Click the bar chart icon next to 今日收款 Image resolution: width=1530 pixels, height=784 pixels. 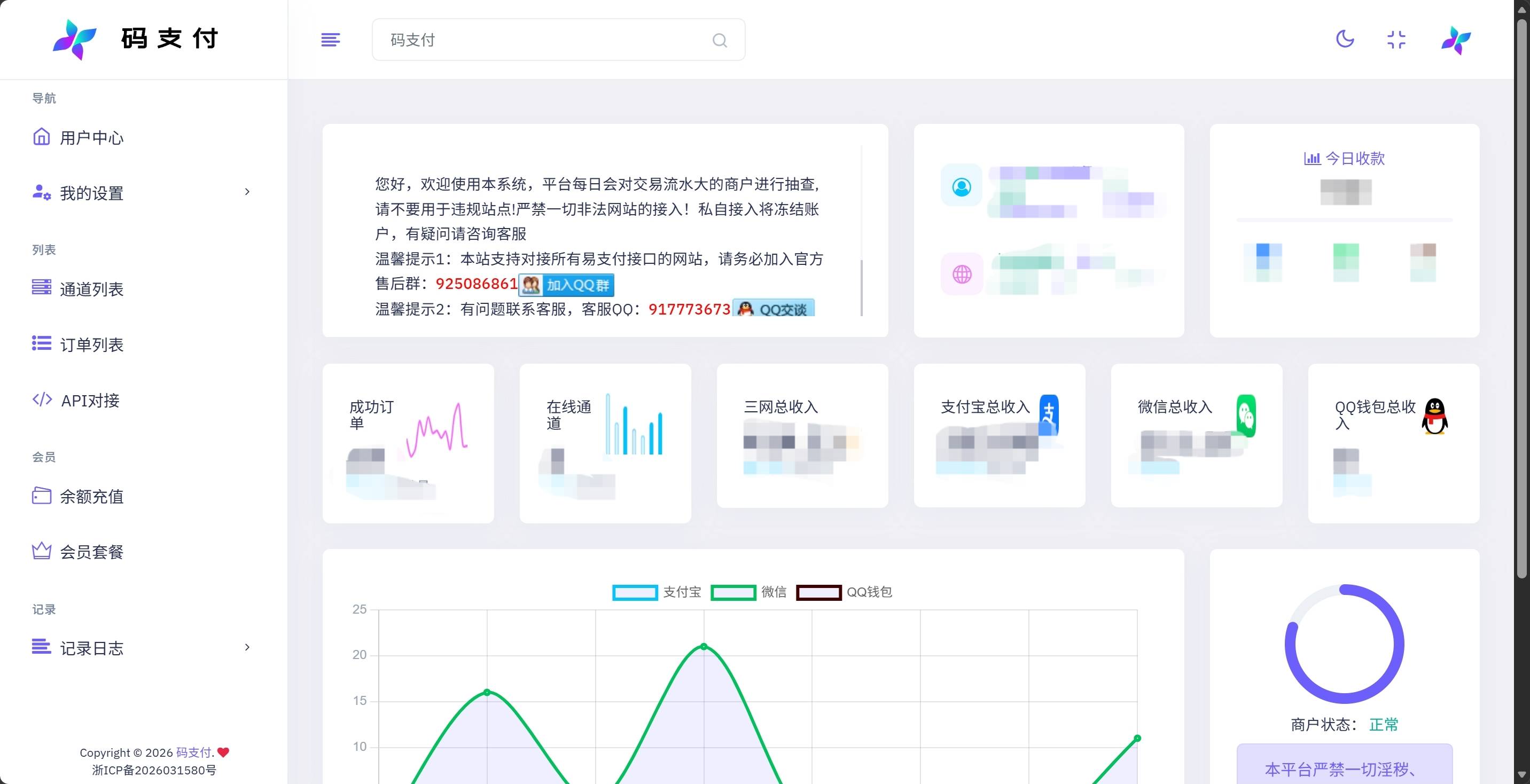1312,159
